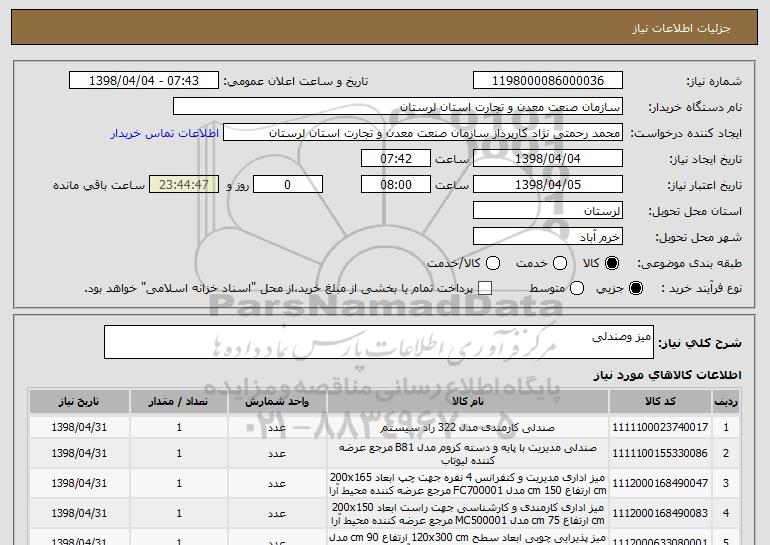Image resolution: width=770 pixels, height=545 pixels.
Task: Click the جزئیات اطلاعات نیاز header title
Action: (x=681, y=28)
